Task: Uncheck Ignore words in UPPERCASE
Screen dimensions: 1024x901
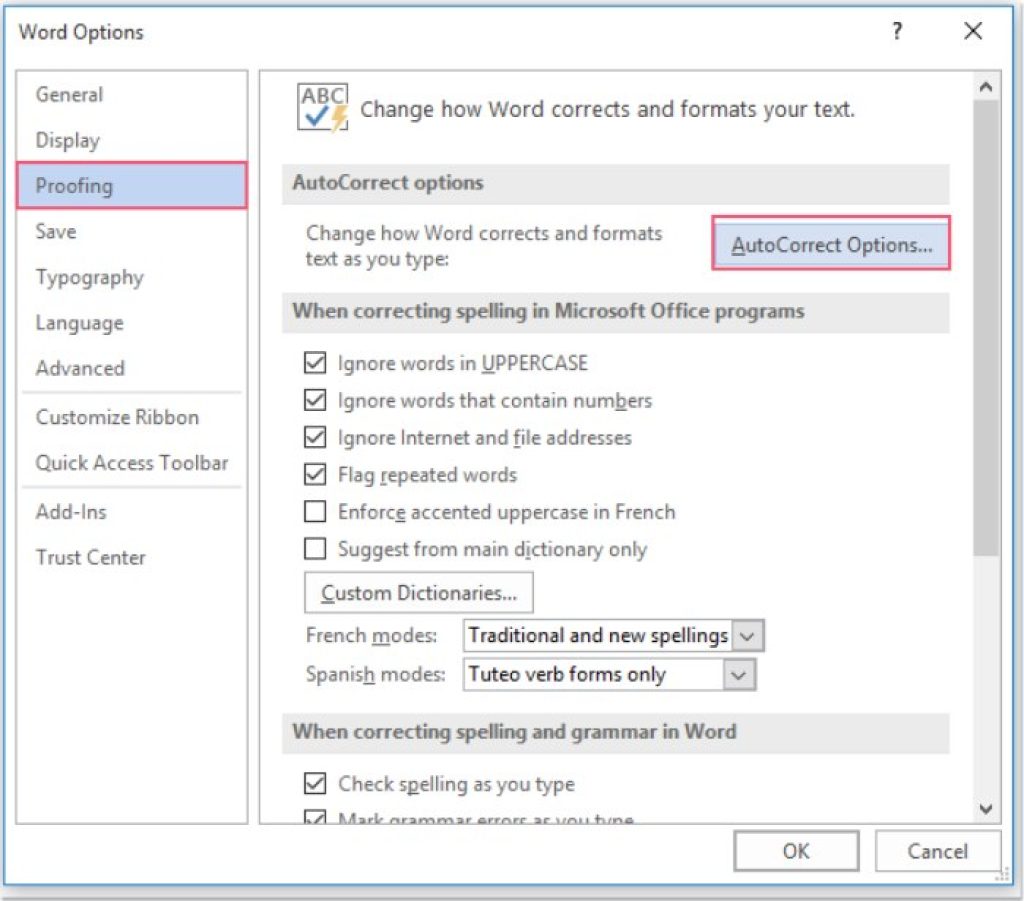Action: coord(316,363)
